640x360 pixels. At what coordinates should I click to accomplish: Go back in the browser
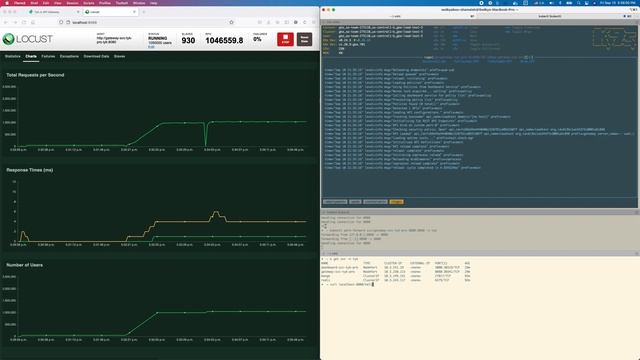click(6, 22)
